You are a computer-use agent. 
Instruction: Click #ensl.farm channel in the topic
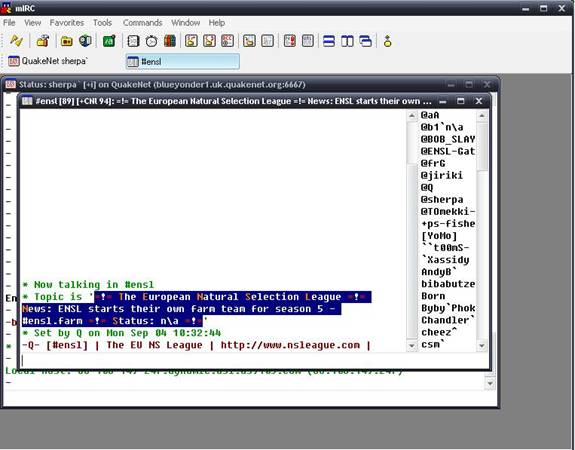coord(52,321)
